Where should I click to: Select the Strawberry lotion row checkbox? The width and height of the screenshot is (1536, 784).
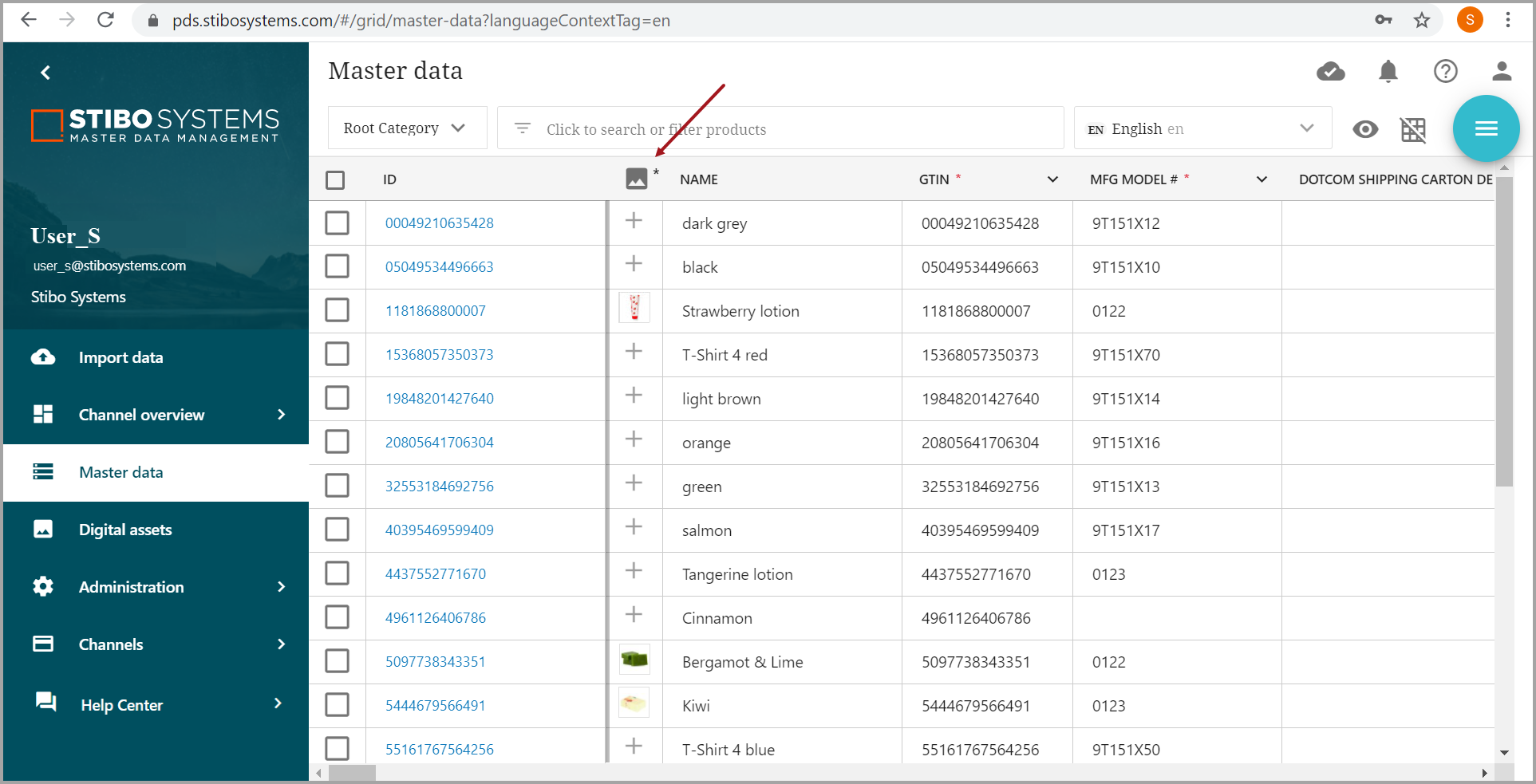337,310
